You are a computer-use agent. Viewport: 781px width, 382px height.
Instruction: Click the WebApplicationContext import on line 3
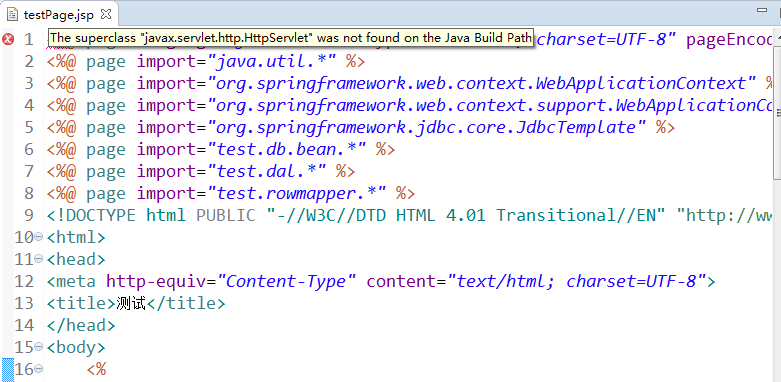[482, 84]
